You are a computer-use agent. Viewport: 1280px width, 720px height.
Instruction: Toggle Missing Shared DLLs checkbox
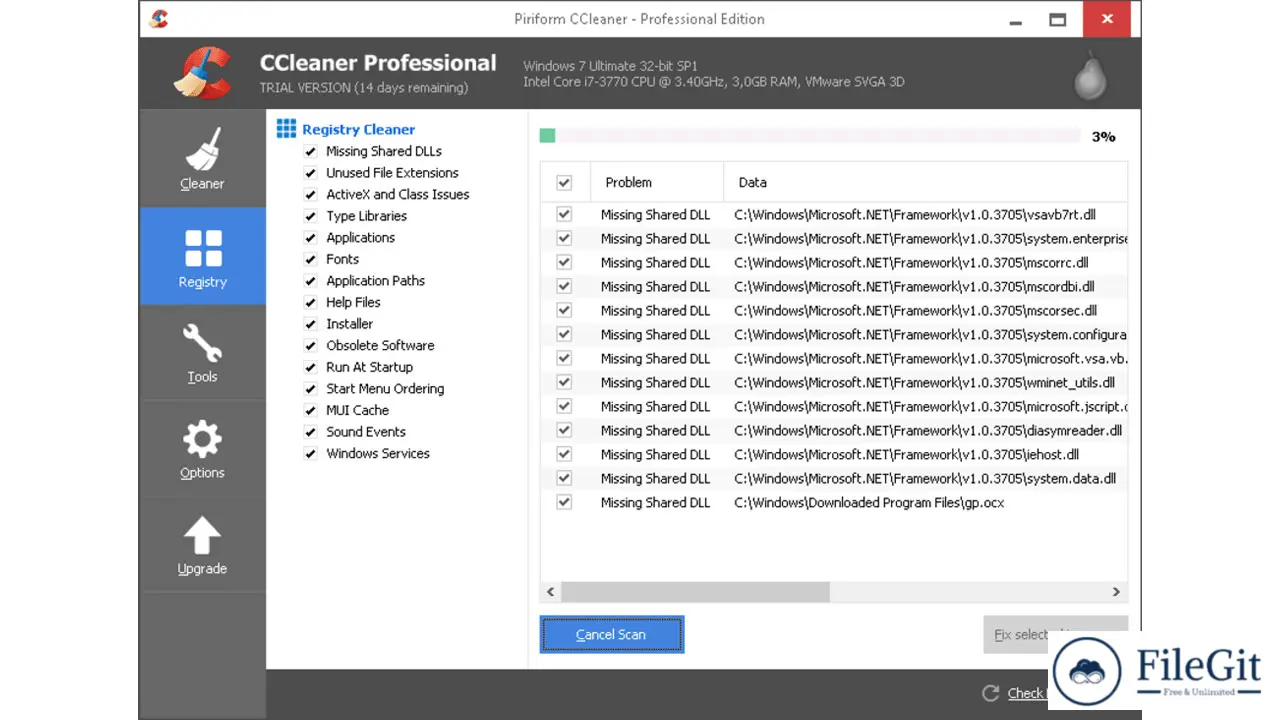click(311, 152)
